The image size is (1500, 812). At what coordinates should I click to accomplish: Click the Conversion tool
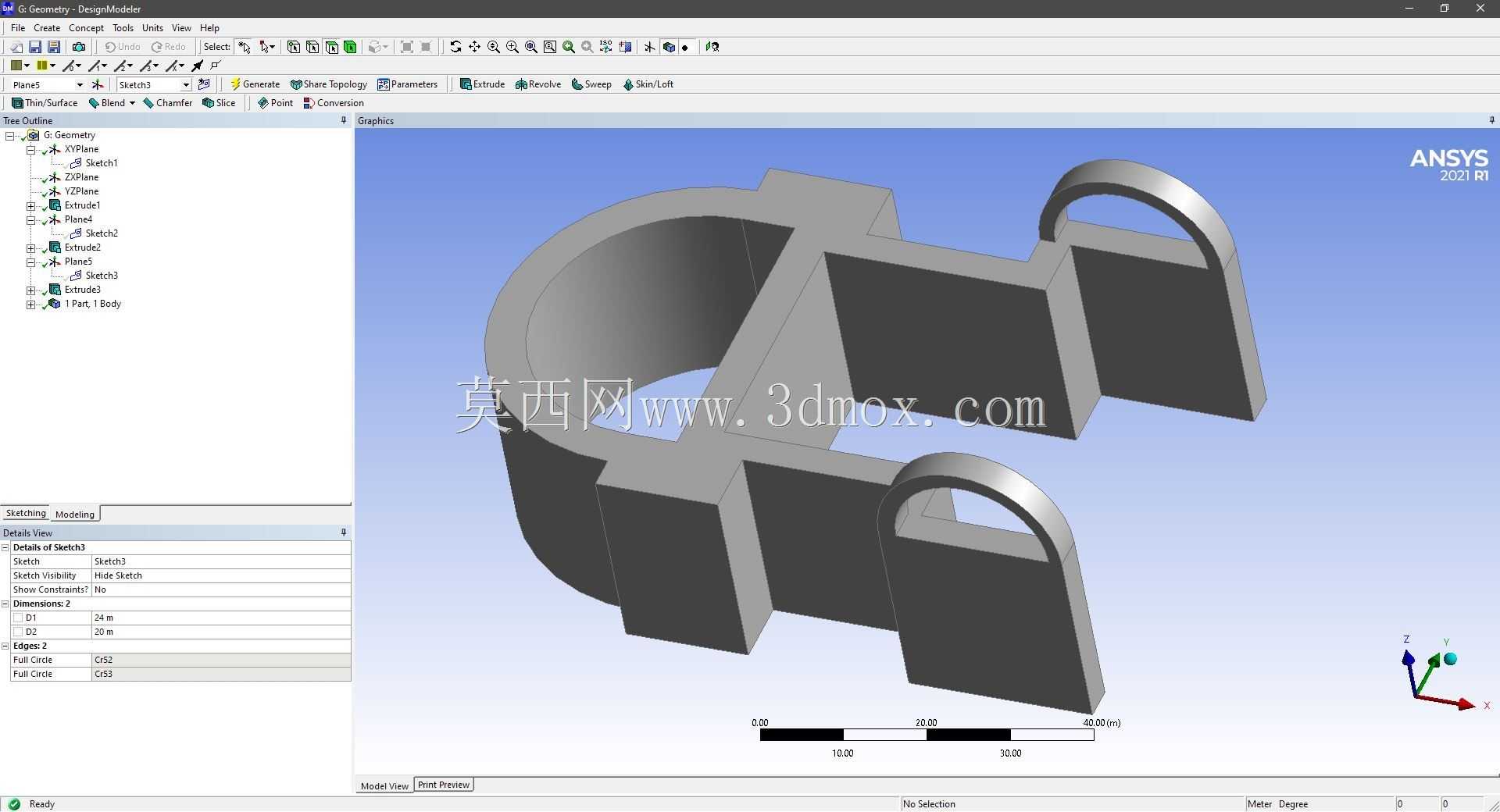(x=334, y=103)
